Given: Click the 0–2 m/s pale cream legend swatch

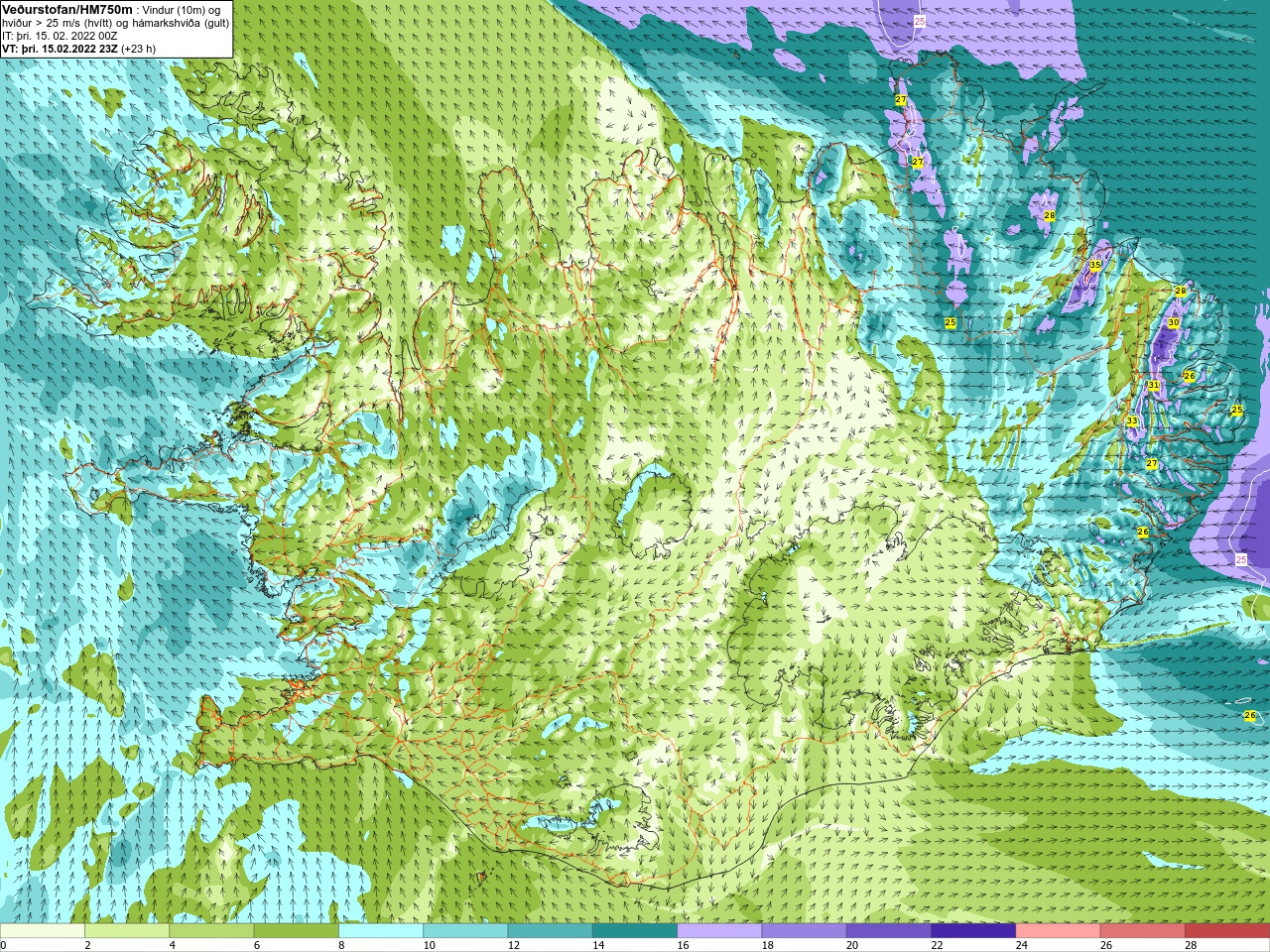Looking at the screenshot, I should 42,931.
